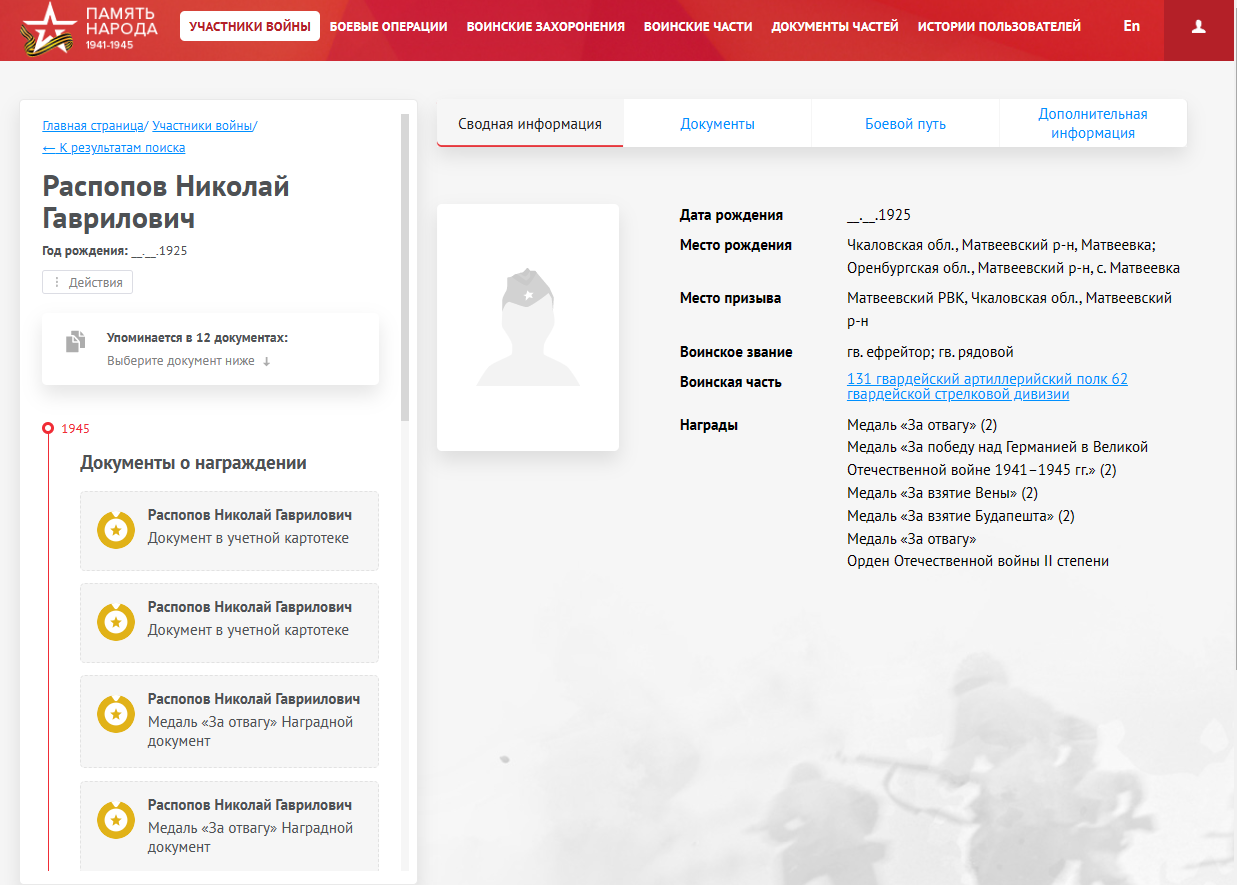Click medal icon of the Гавриилович award card
Screen dimensions: 1237x885
click(x=116, y=714)
